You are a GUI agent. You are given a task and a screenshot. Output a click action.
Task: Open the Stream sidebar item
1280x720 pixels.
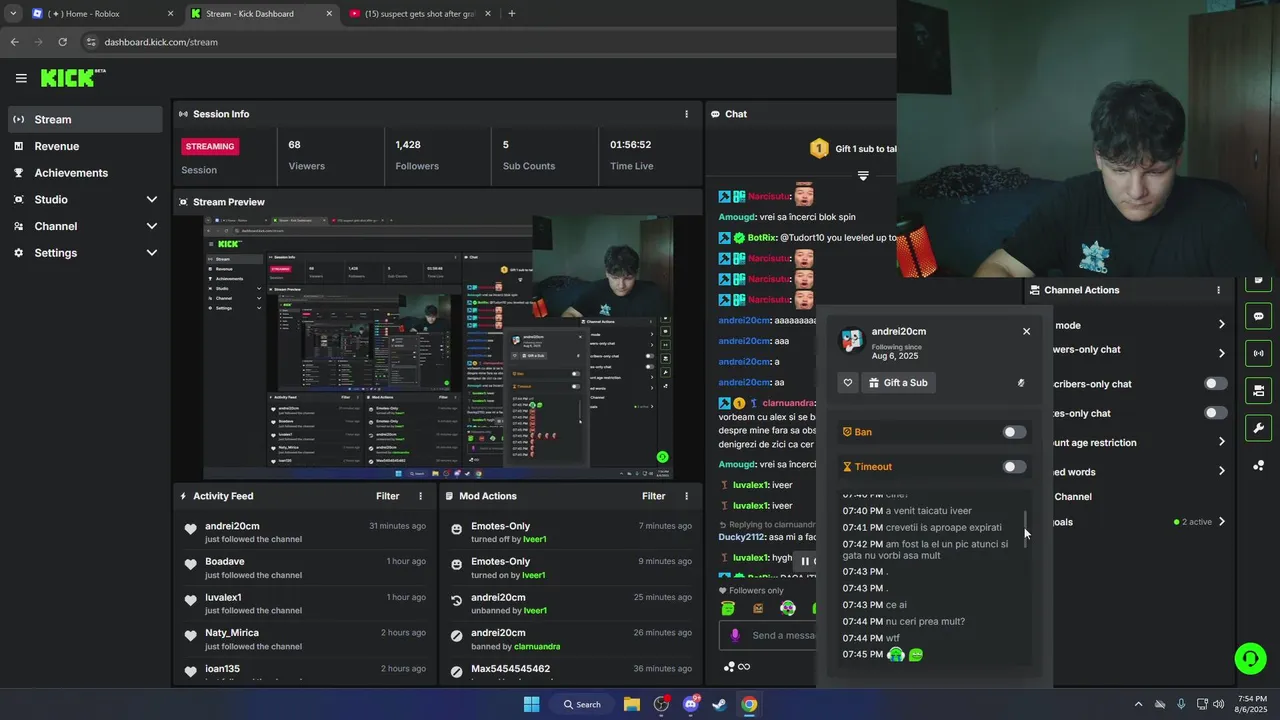tap(85, 119)
